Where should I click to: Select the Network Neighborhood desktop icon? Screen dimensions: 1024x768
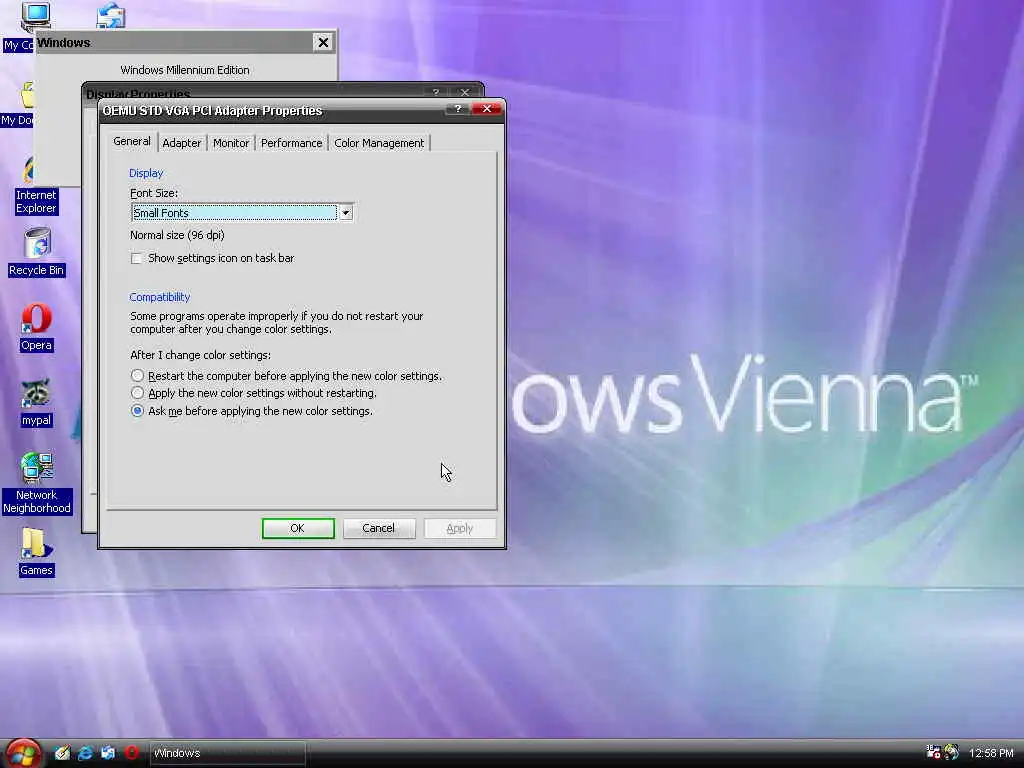(x=36, y=483)
